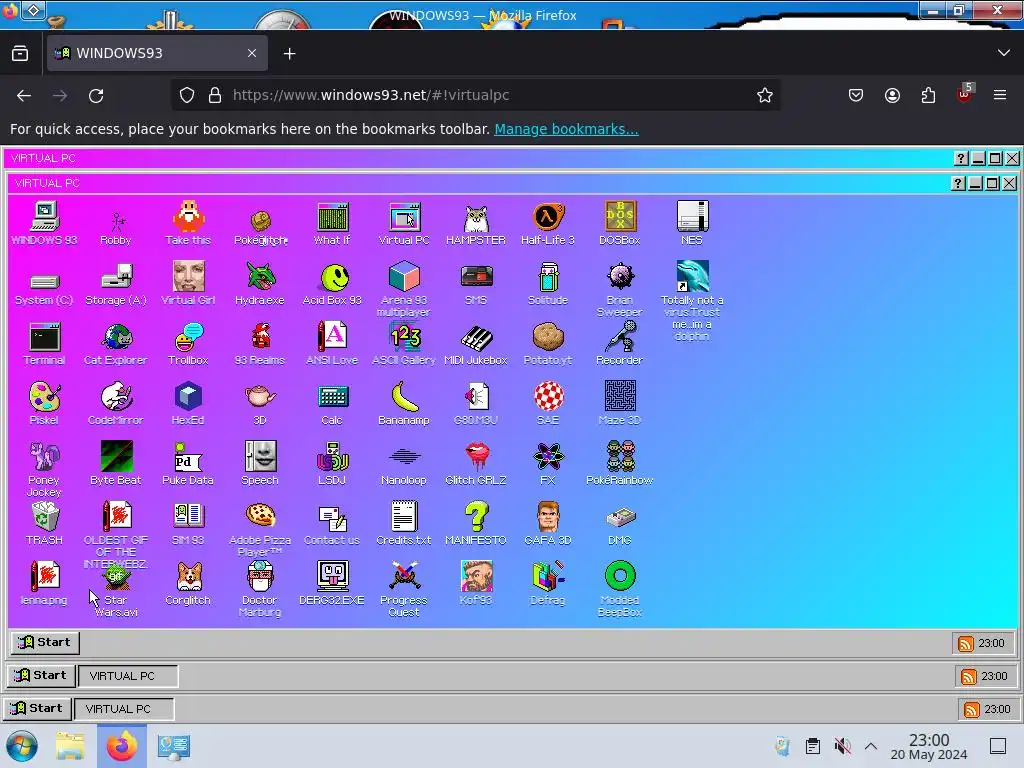Open CodeMirror editor icon

pyautogui.click(x=116, y=404)
